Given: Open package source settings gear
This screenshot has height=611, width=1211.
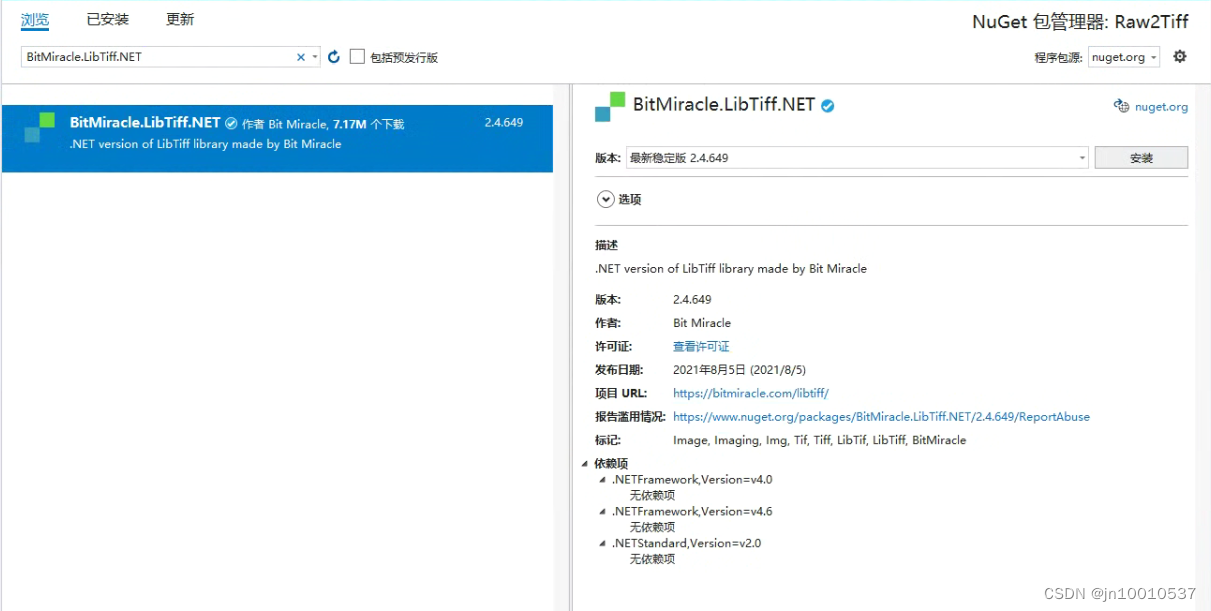Looking at the screenshot, I should pos(1180,57).
